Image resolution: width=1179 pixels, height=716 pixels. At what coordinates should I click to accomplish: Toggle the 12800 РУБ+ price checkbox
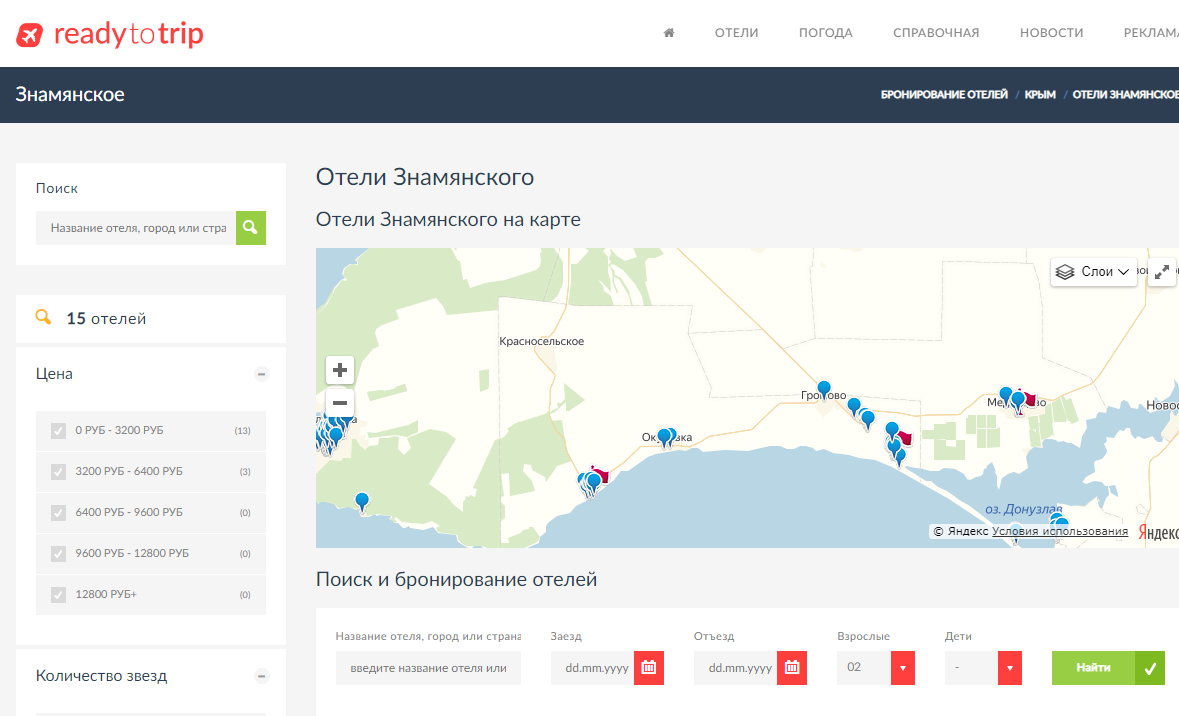click(x=59, y=595)
